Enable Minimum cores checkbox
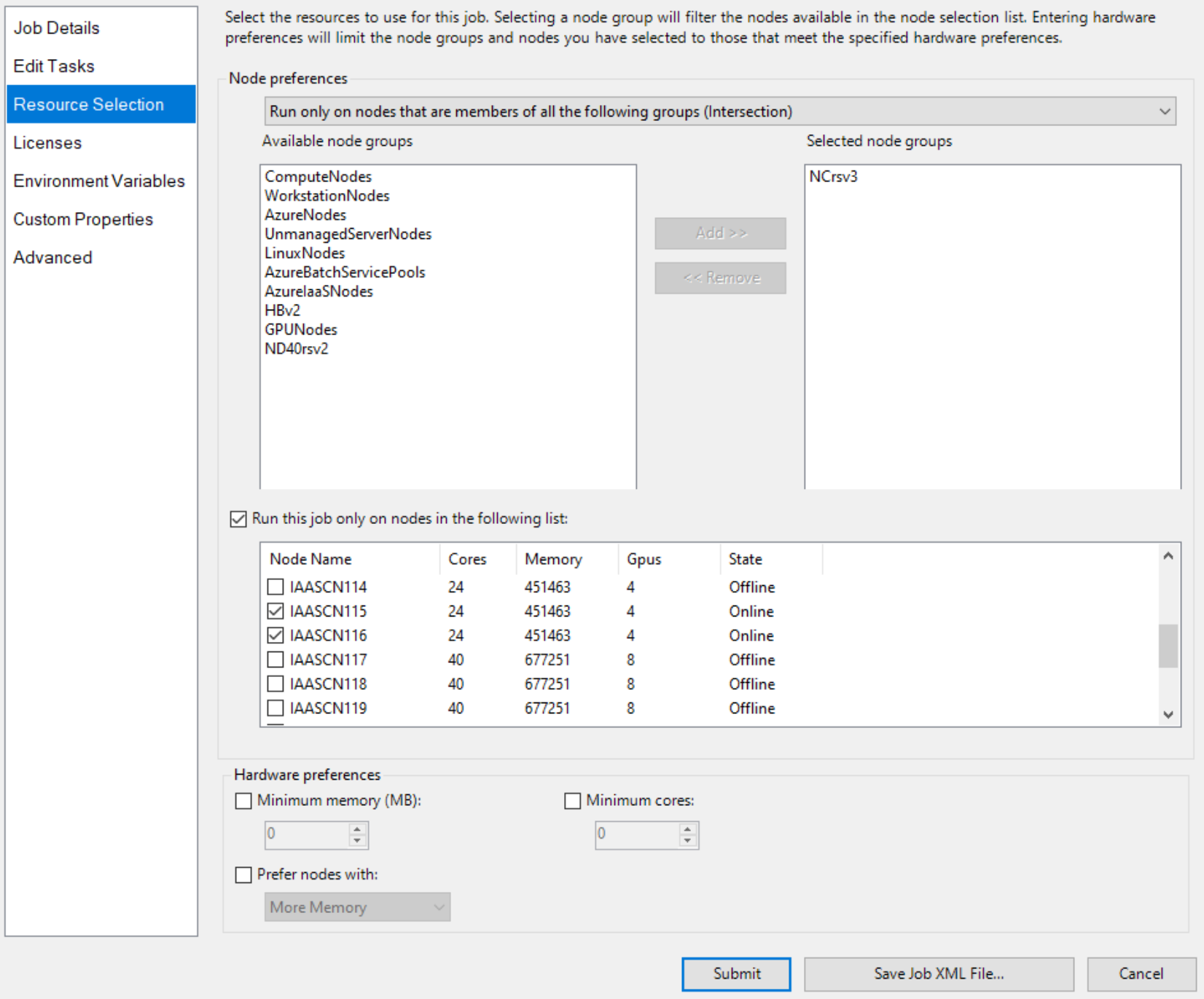1204x999 pixels. 573,801
